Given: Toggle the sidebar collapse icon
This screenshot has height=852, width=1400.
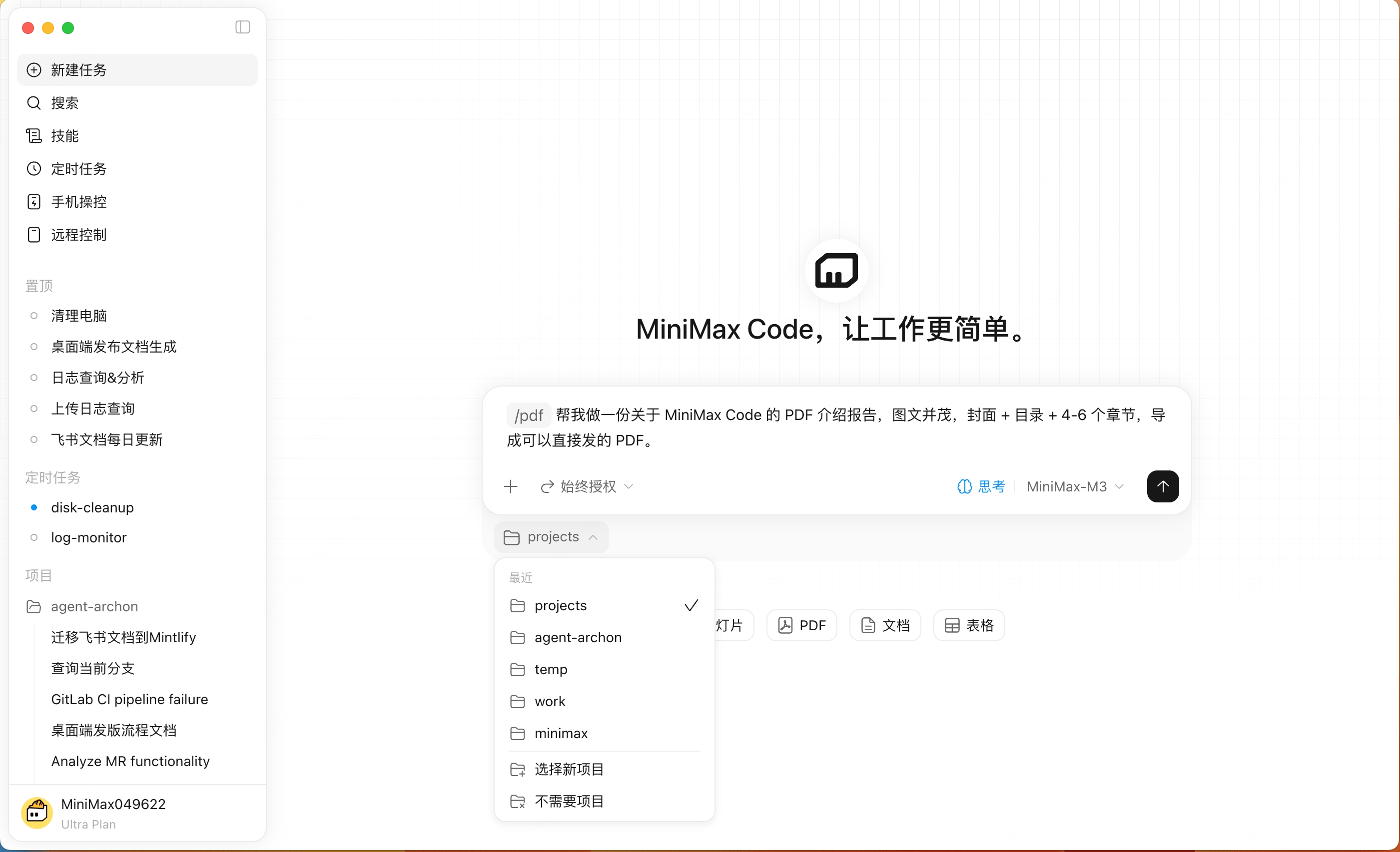Looking at the screenshot, I should tap(243, 27).
